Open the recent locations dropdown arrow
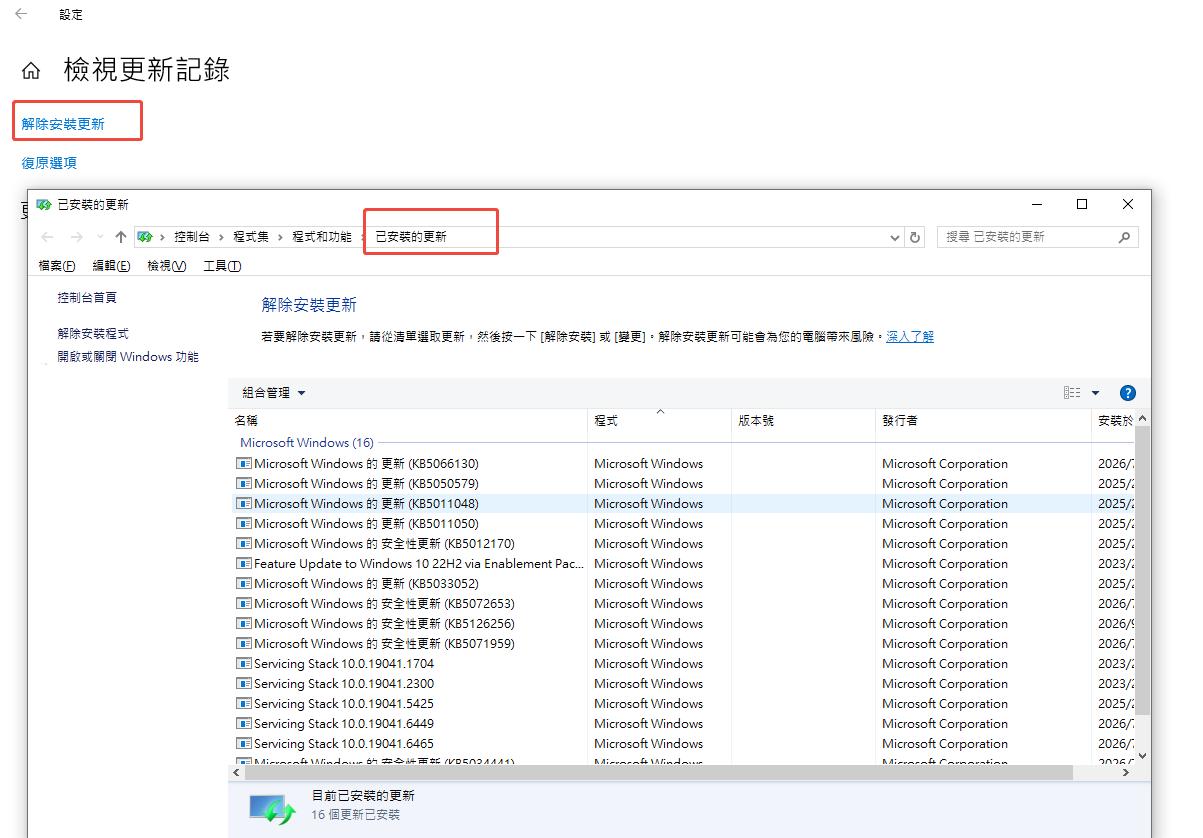The width and height of the screenshot is (1203, 838). tap(99, 237)
